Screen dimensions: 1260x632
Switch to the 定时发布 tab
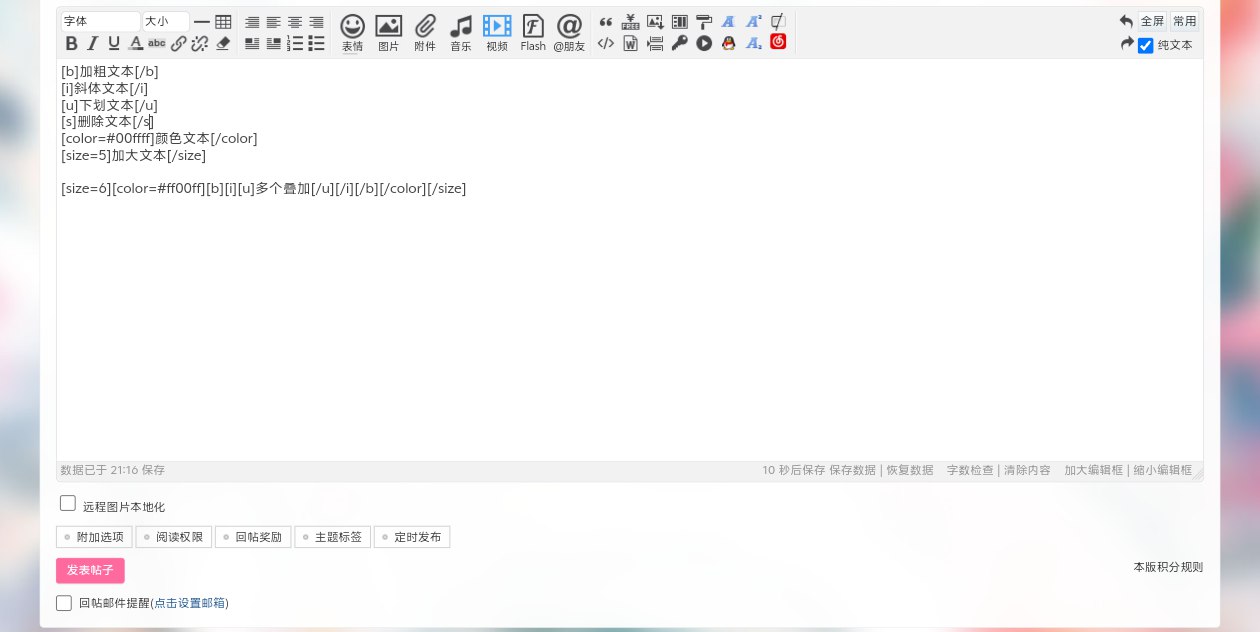(412, 537)
